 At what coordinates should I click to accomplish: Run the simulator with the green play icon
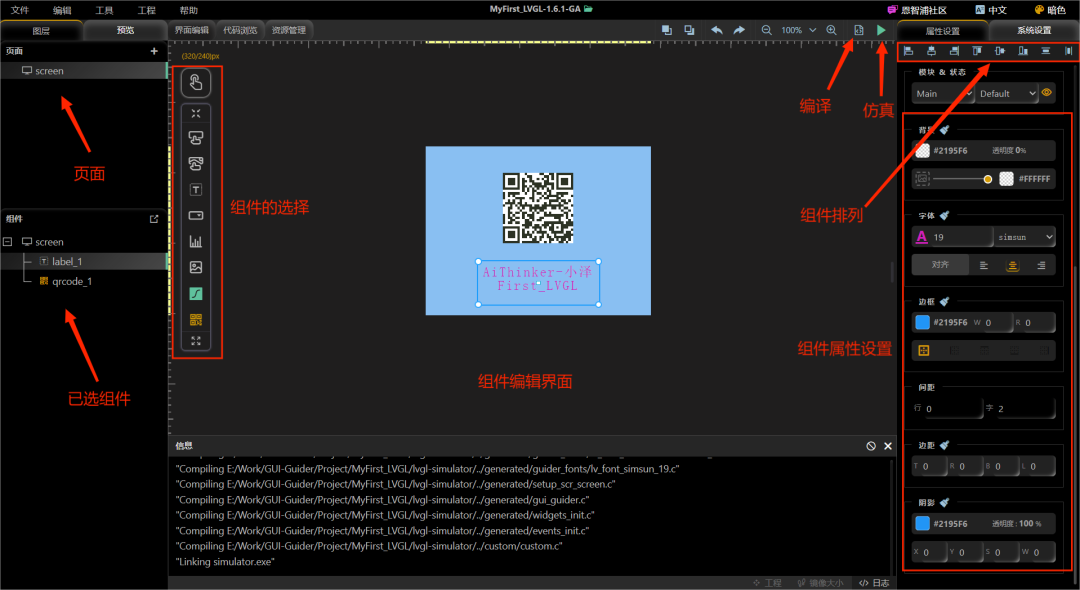tap(881, 30)
